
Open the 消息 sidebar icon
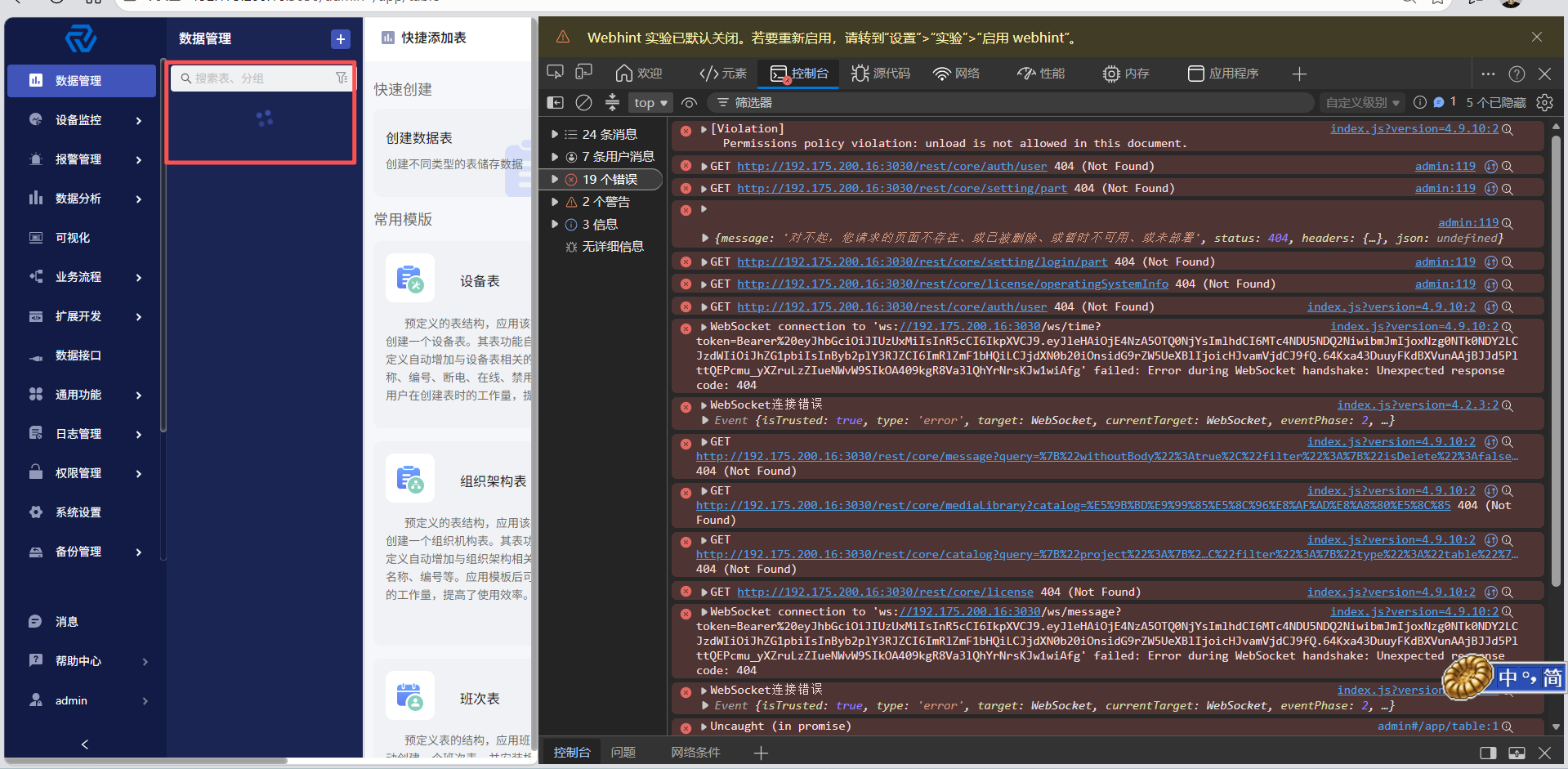coord(35,621)
